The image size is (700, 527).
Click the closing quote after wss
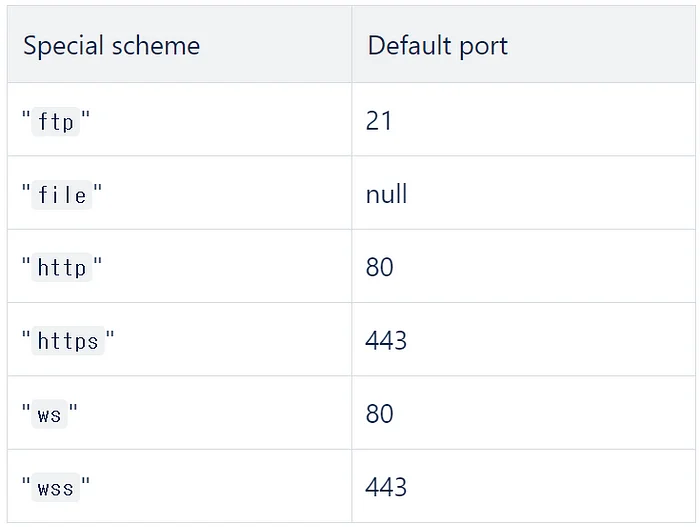pos(86,484)
